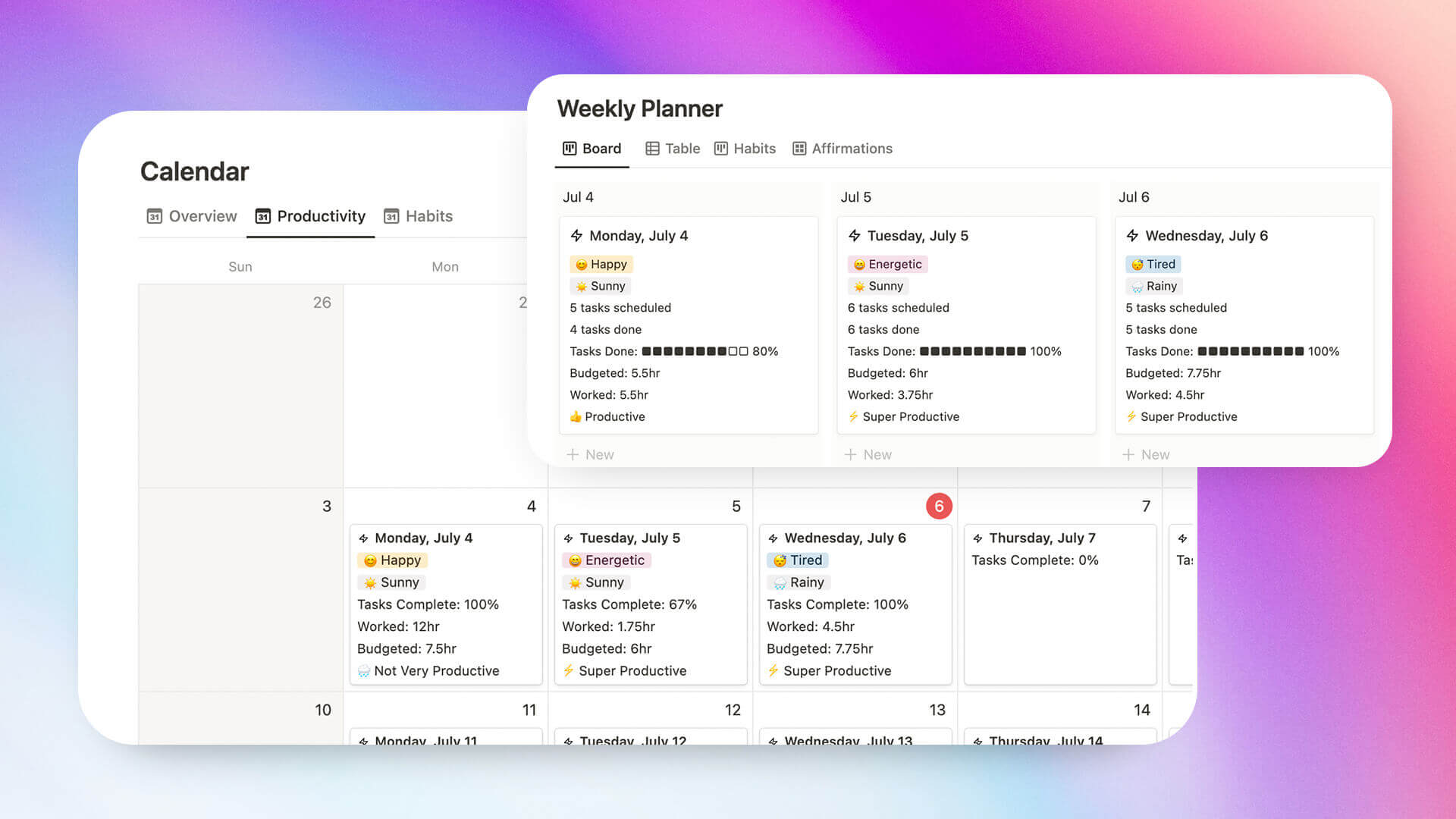Image resolution: width=1456 pixels, height=819 pixels.
Task: Click the lightning bolt icon on Wednesday July 6
Action: (x=1131, y=235)
